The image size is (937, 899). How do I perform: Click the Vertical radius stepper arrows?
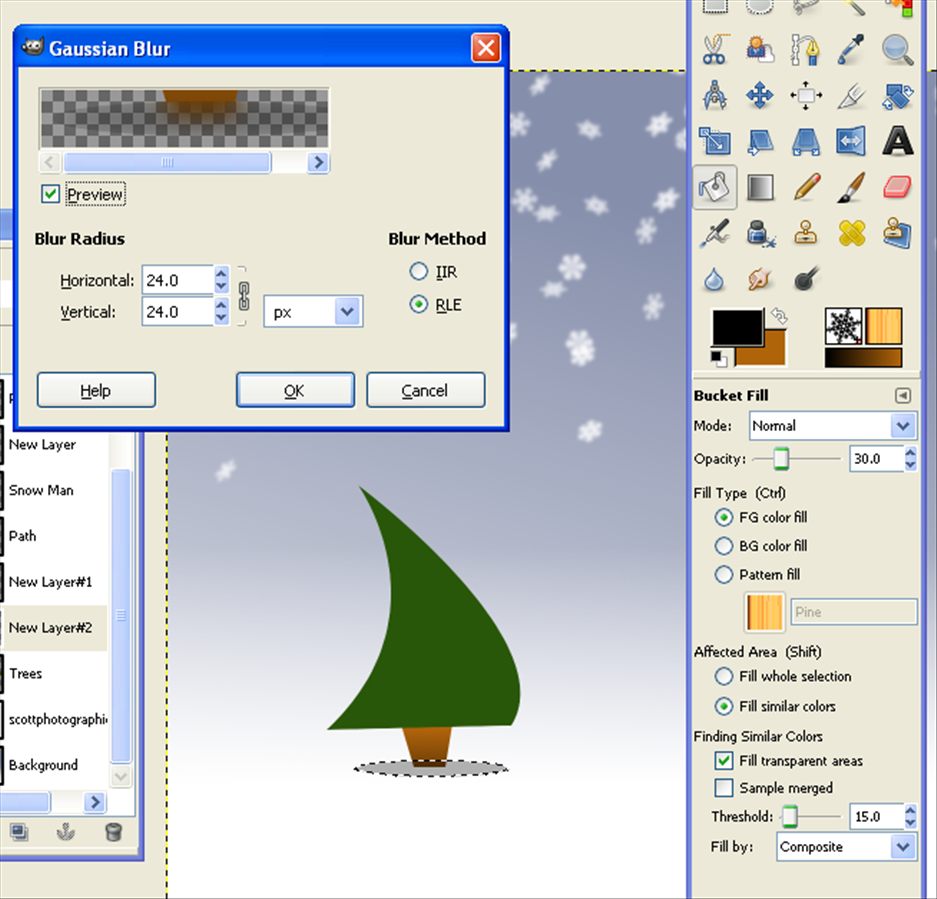point(221,311)
